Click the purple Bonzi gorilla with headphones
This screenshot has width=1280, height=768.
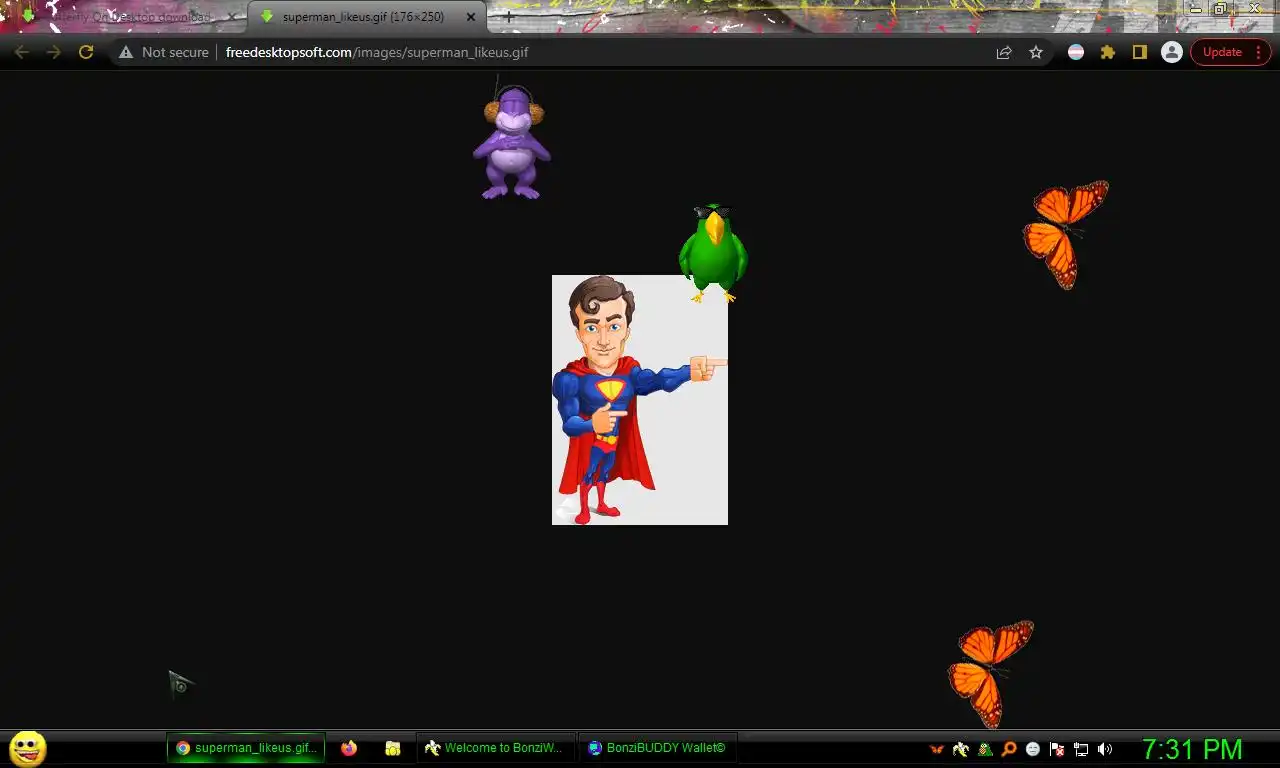tap(512, 143)
